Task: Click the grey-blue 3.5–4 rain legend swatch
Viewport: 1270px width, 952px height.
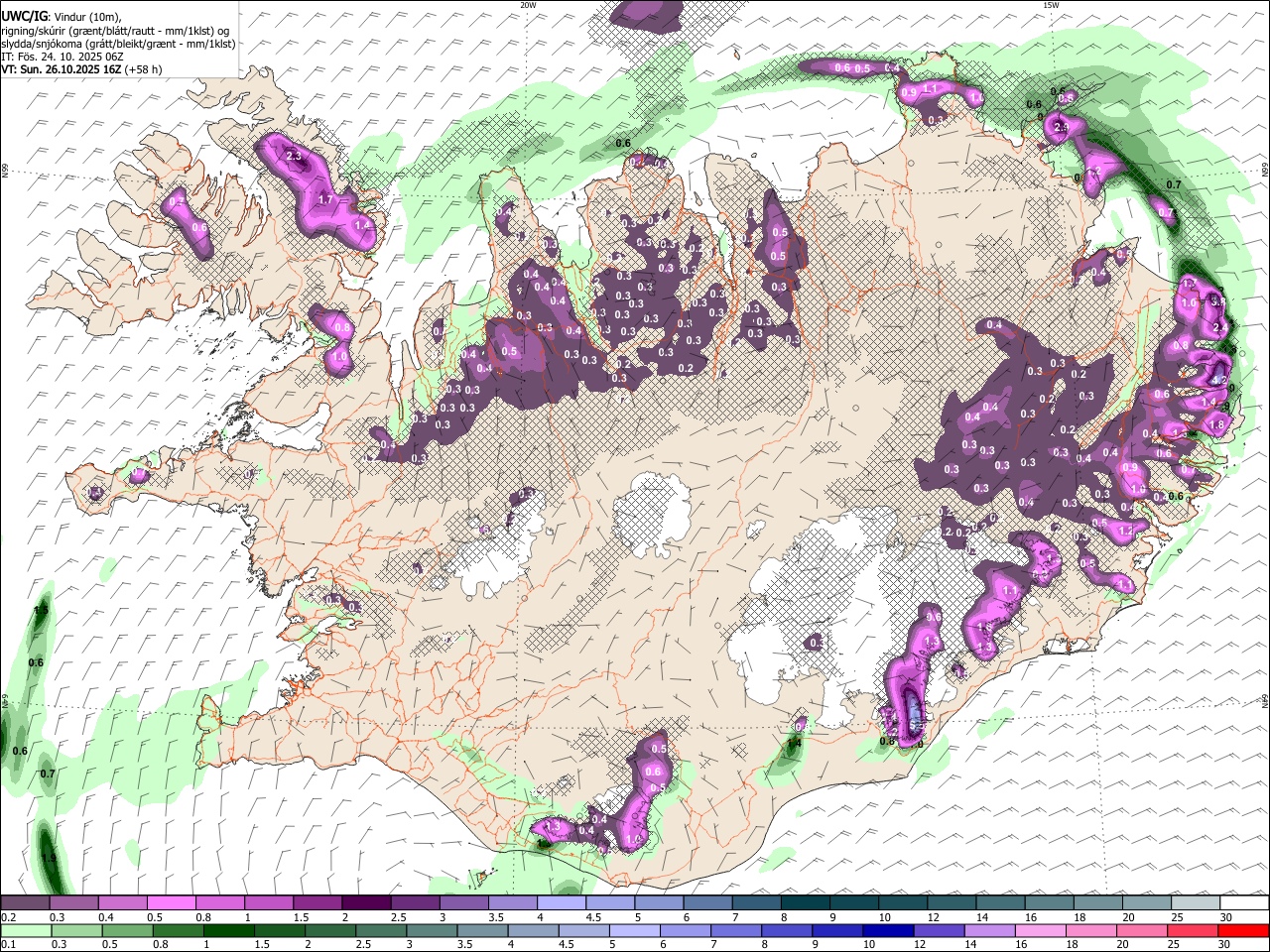Action: (x=483, y=930)
